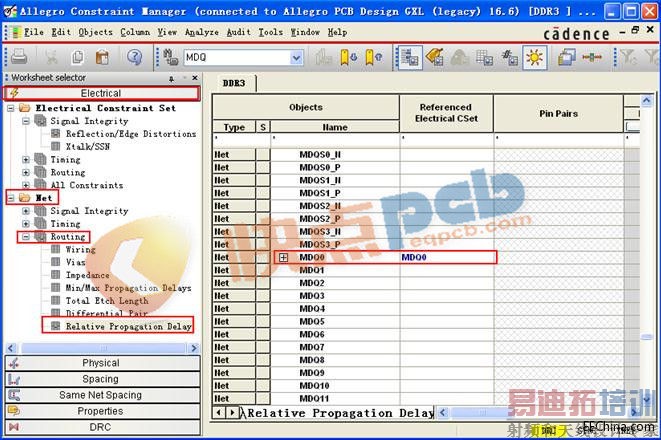Open the Wiring worksheet
This screenshot has width=661, height=440.
point(81,250)
